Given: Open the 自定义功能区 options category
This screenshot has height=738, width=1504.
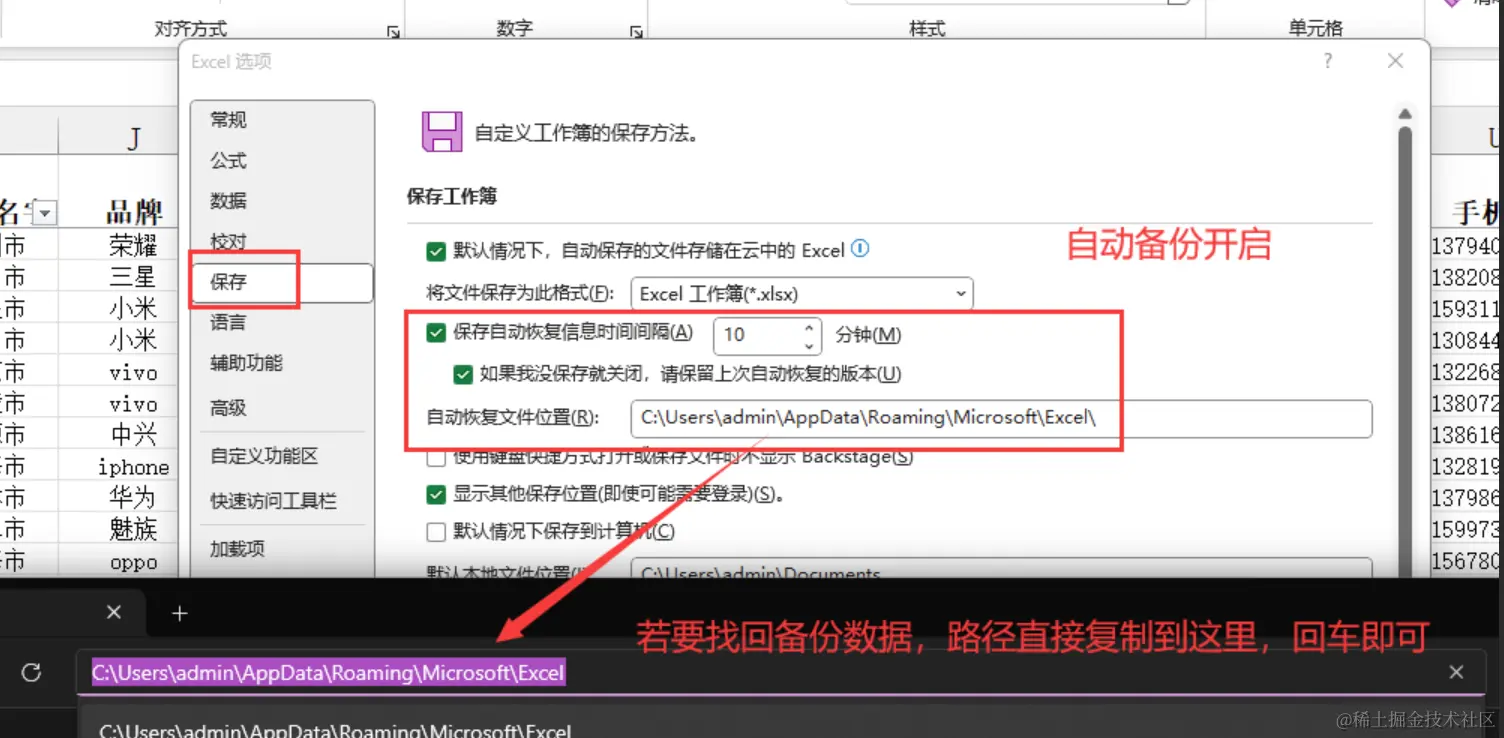Looking at the screenshot, I should coord(264,456).
